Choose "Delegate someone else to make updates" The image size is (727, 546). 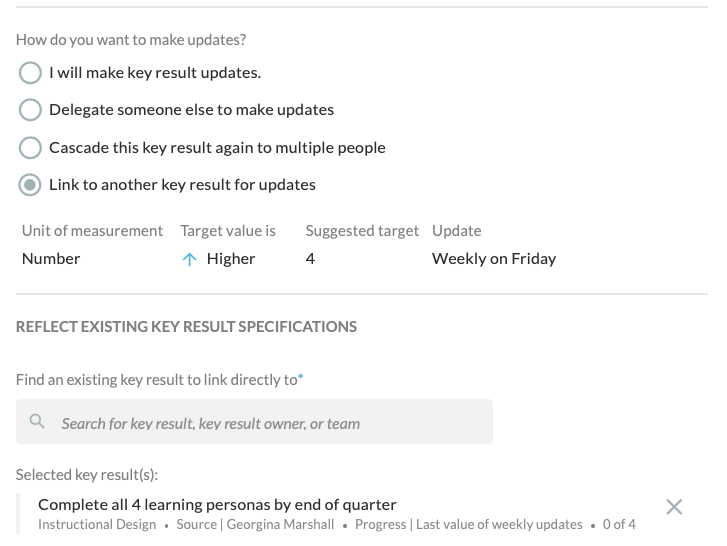pos(30,110)
